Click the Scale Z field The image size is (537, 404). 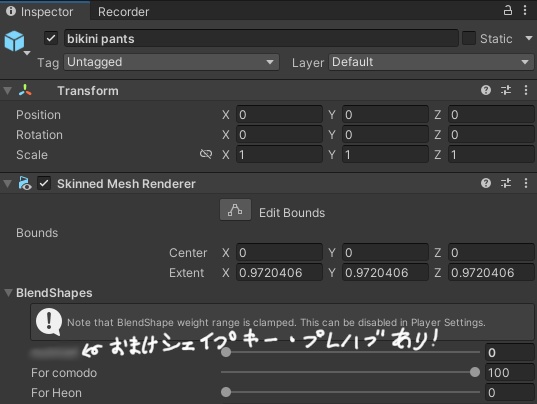tap(491, 154)
